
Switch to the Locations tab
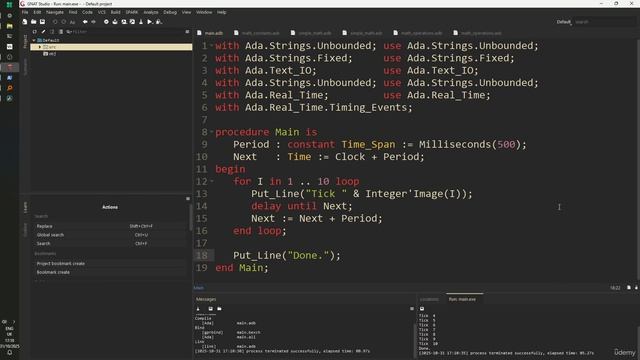(x=429, y=300)
